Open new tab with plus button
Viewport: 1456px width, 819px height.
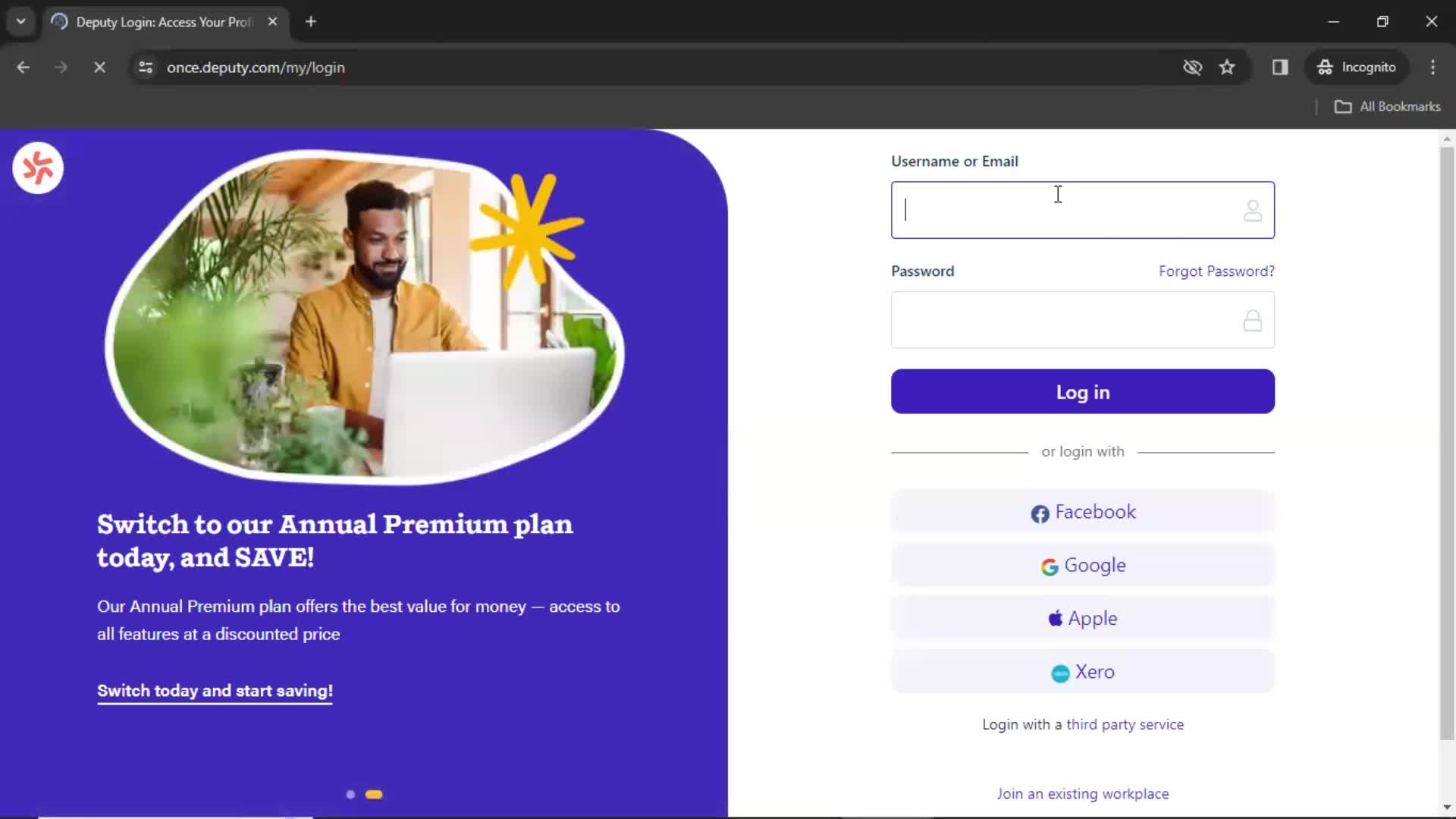(x=311, y=22)
